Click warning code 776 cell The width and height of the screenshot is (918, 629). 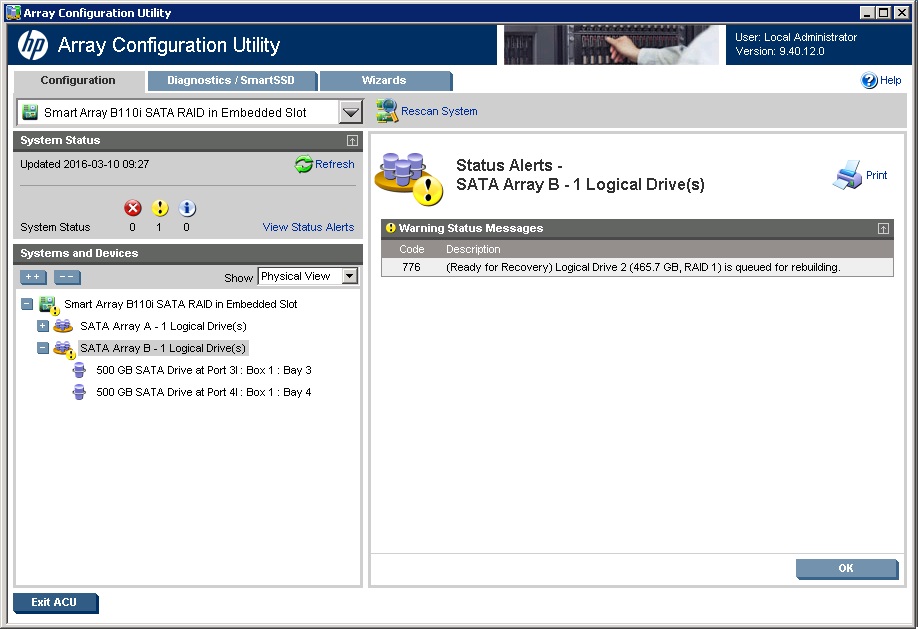[x=411, y=267]
